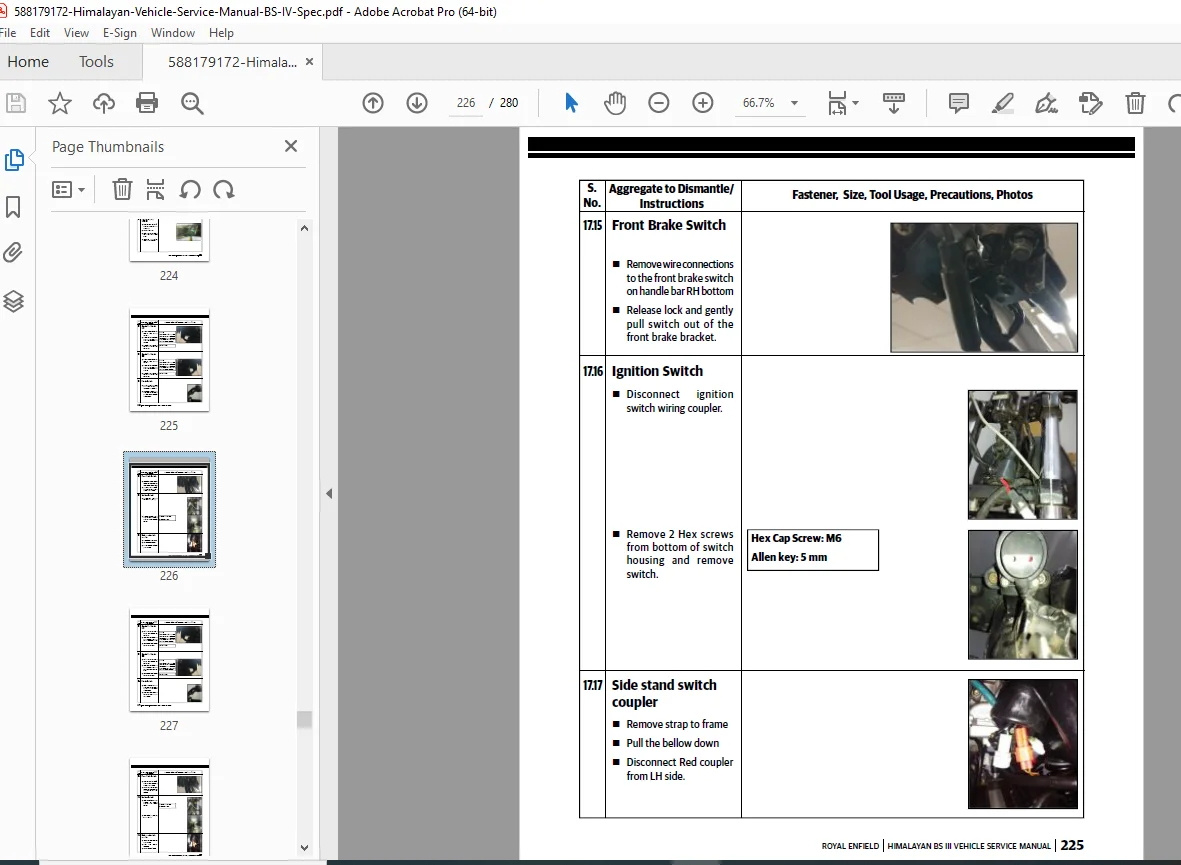Click the side stand coupler photo
The image size is (1181, 865).
(1022, 744)
